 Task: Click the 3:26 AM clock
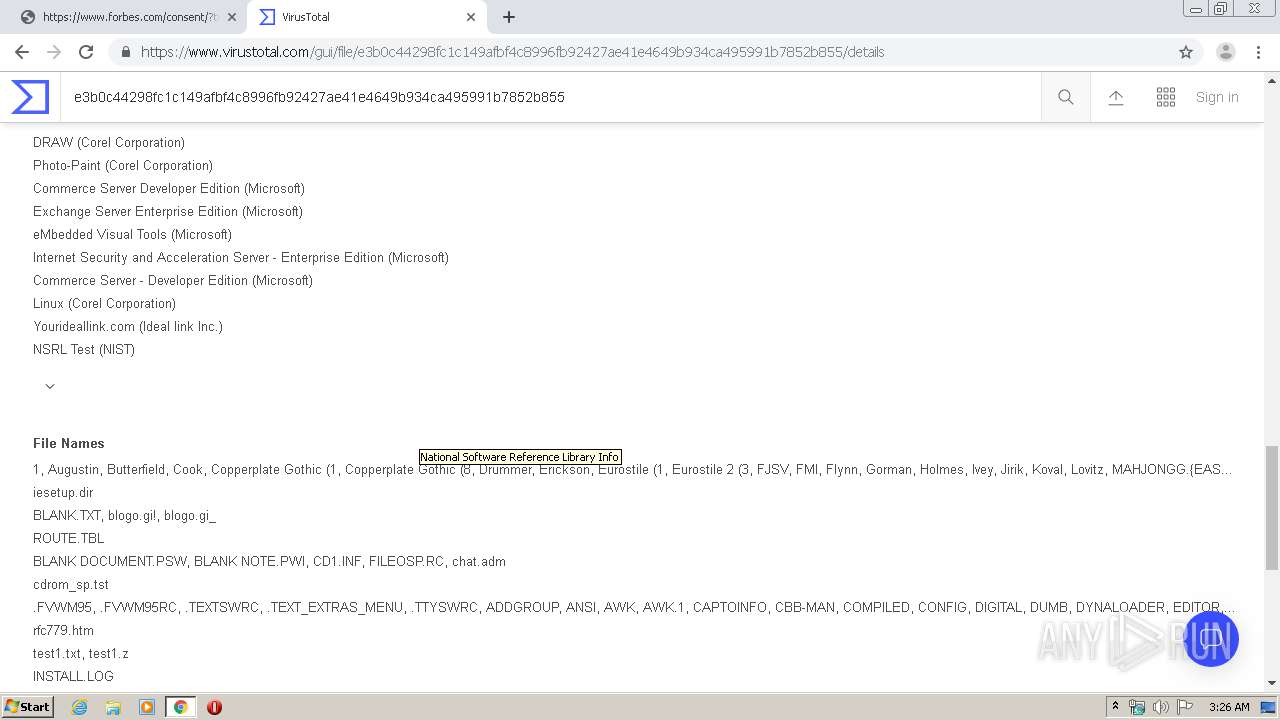click(1229, 707)
